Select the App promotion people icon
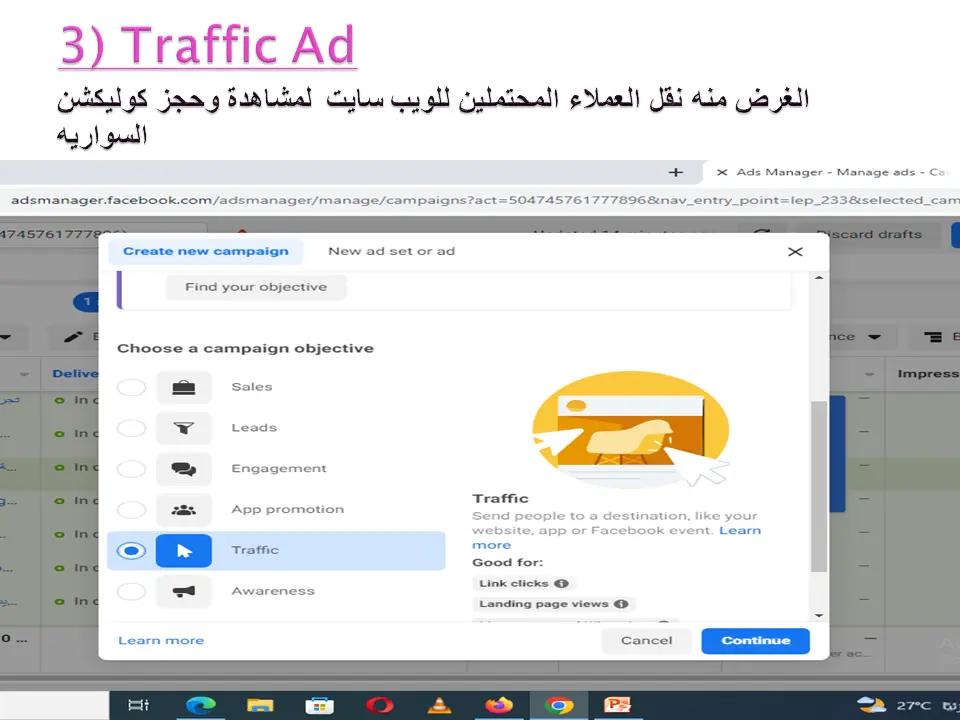This screenshot has height=720, width=960. tap(184, 509)
